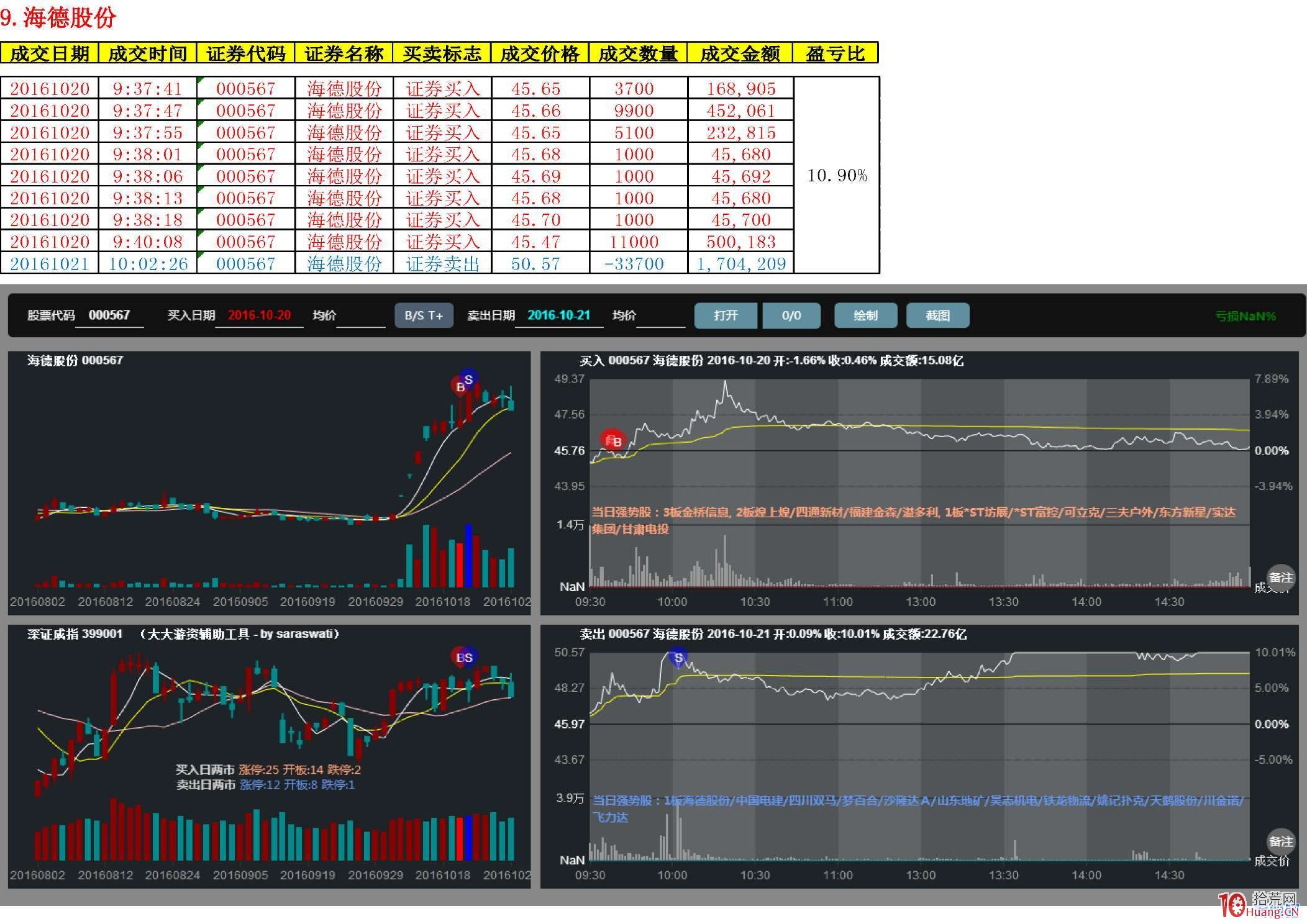
Task: Click the blue S marker on sell-day intraday chart
Action: [x=678, y=658]
